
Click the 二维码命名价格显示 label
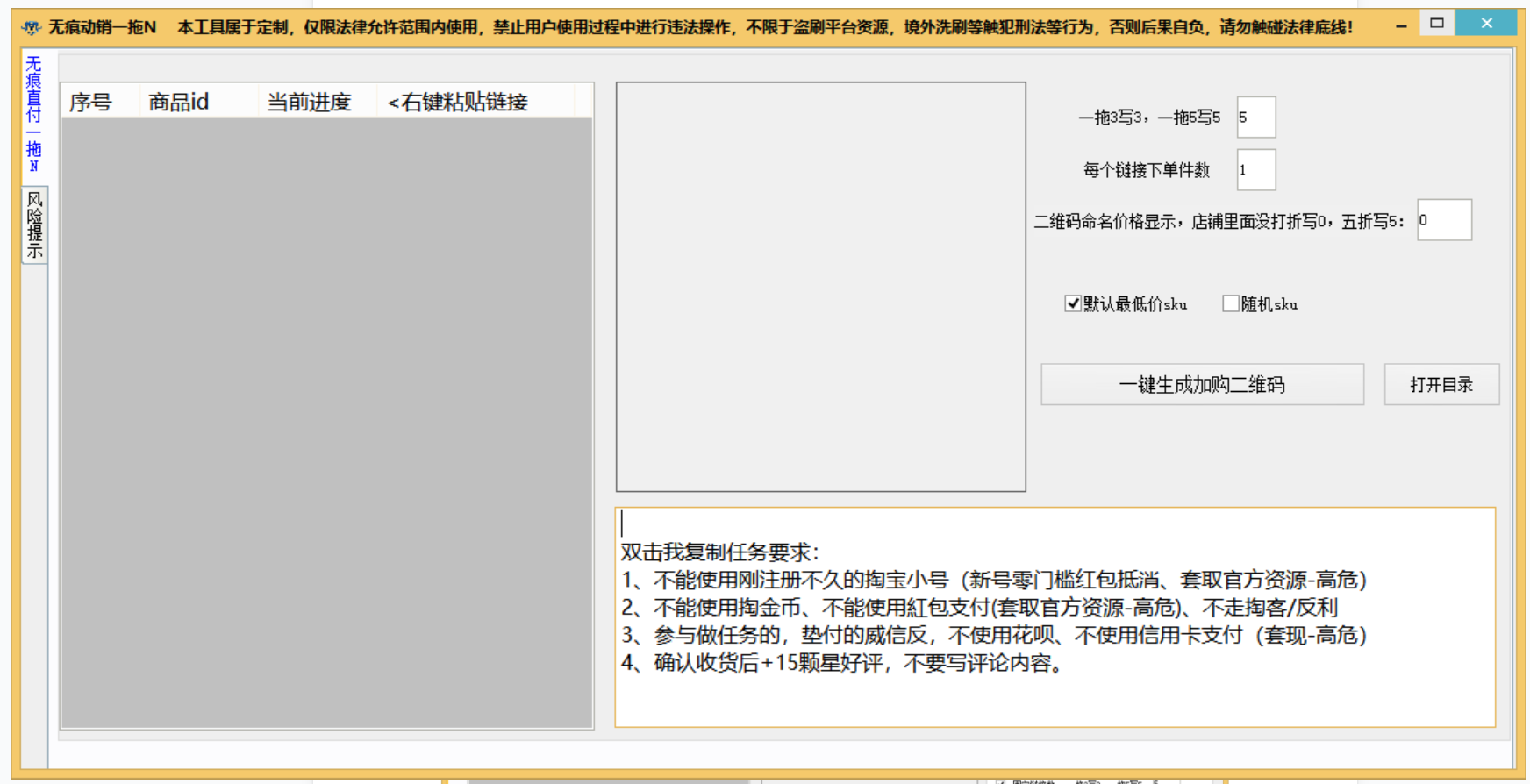[1219, 221]
